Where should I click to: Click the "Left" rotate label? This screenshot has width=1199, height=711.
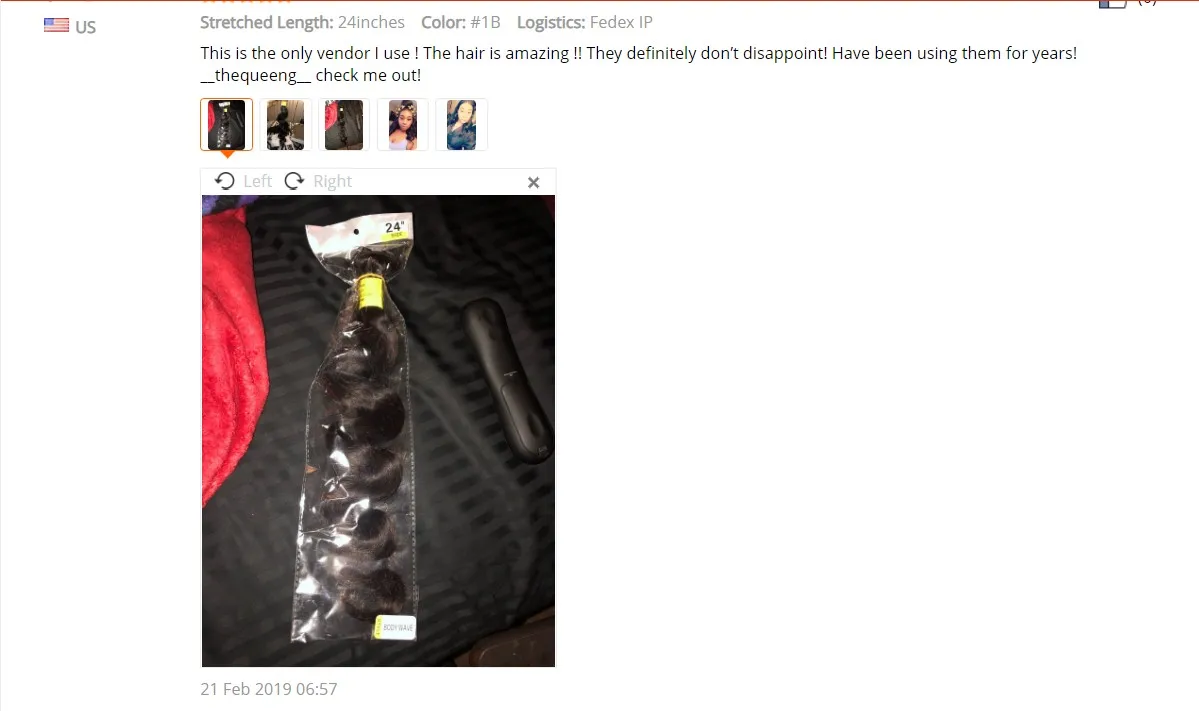258,181
